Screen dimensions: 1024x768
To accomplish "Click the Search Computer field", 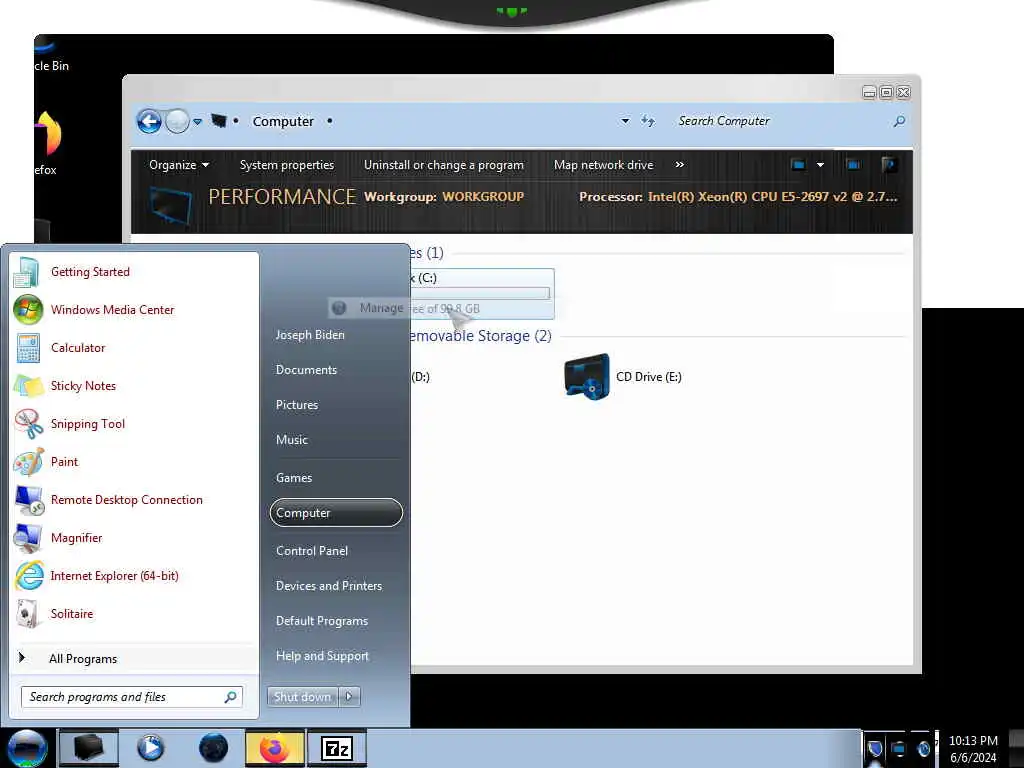I will 784,121.
